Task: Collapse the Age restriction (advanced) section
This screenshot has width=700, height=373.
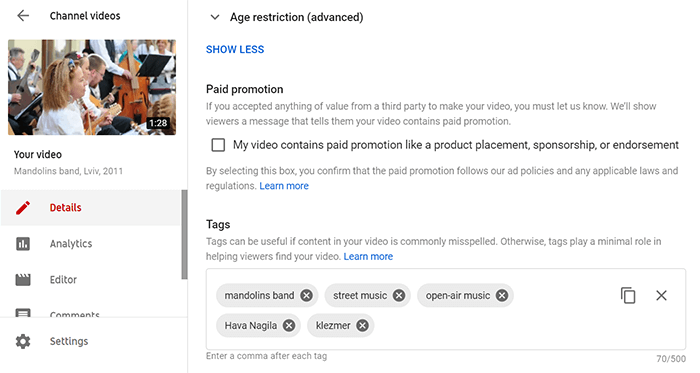Action: coord(215,17)
